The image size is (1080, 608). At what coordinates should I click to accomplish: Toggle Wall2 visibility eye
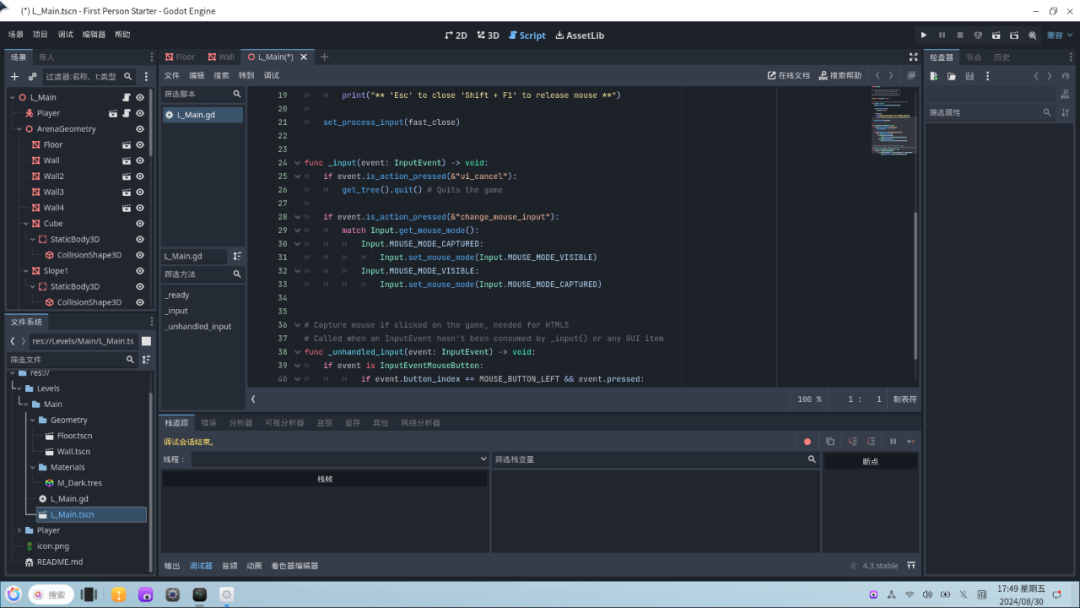[x=140, y=176]
